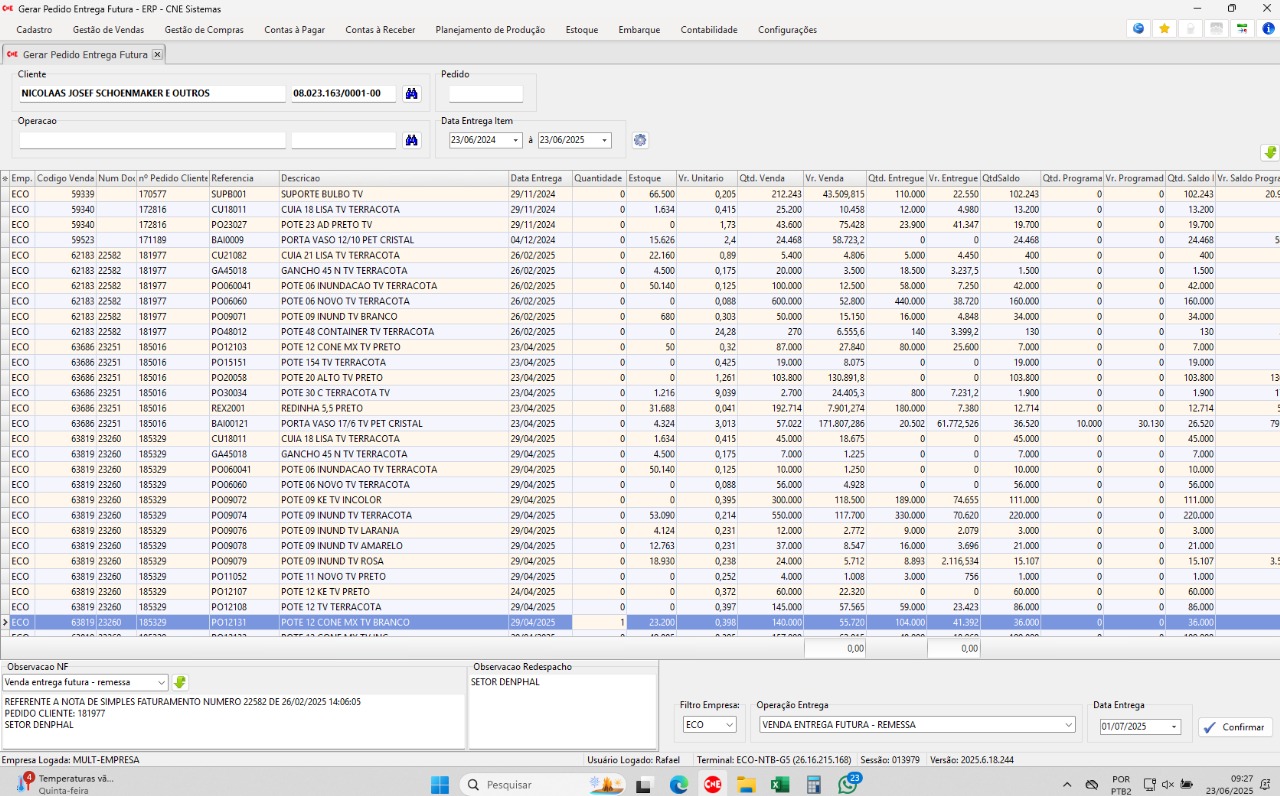This screenshot has width=1280, height=796.
Task: Expand the Filtro Empresa dropdown
Action: pyautogui.click(x=729, y=725)
